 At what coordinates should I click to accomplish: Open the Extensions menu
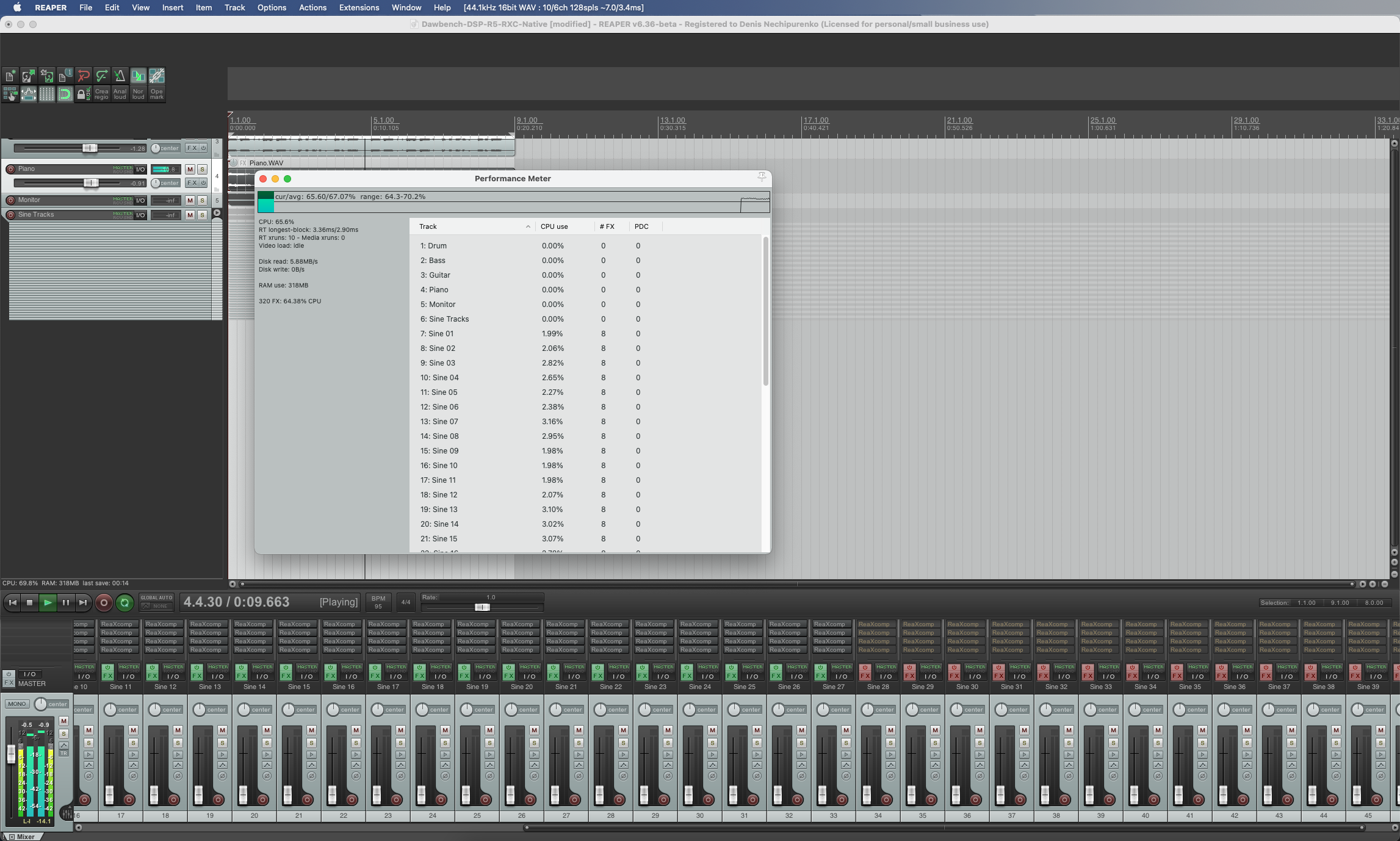[x=359, y=7]
